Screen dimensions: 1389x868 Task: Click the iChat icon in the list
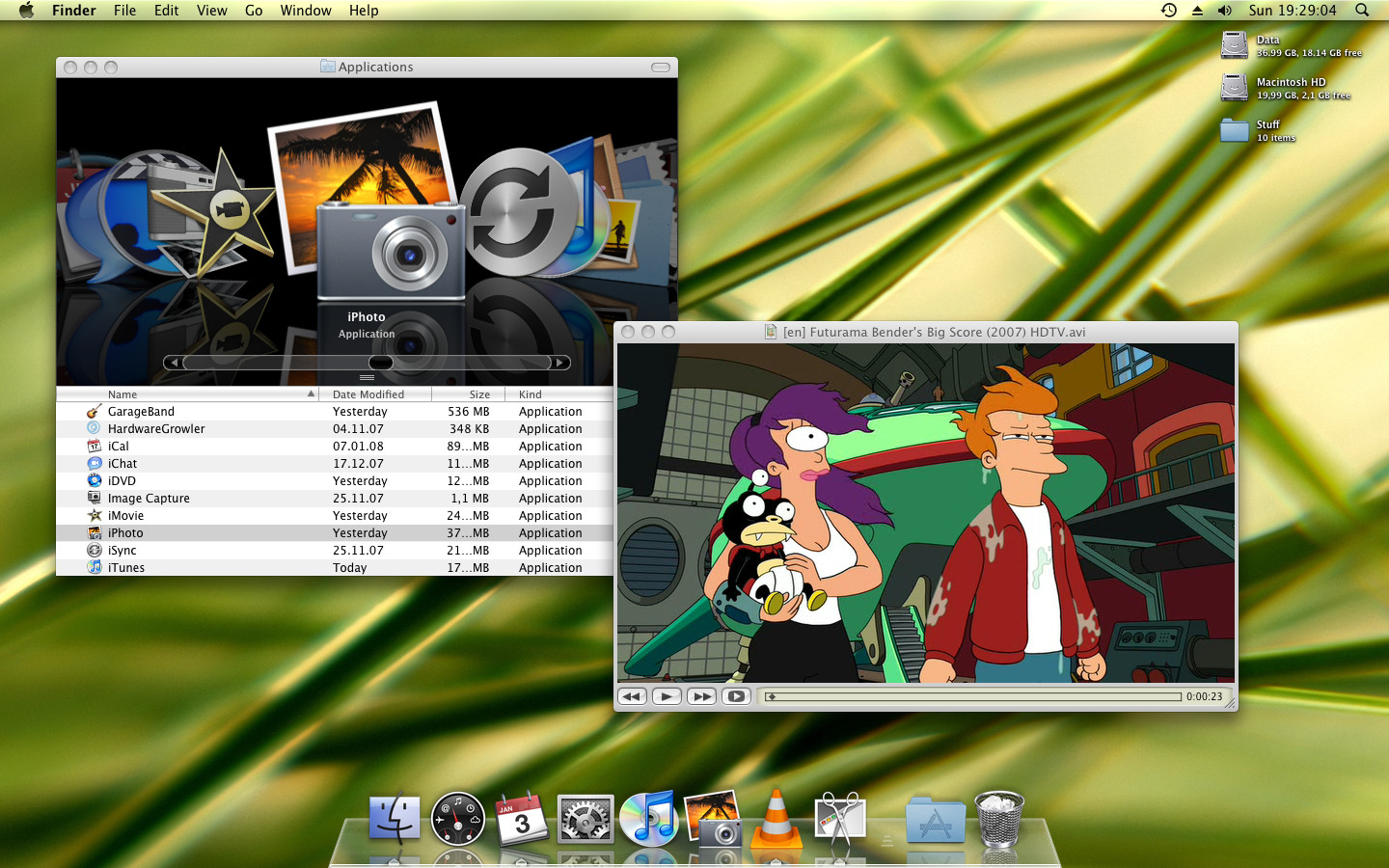point(94,464)
